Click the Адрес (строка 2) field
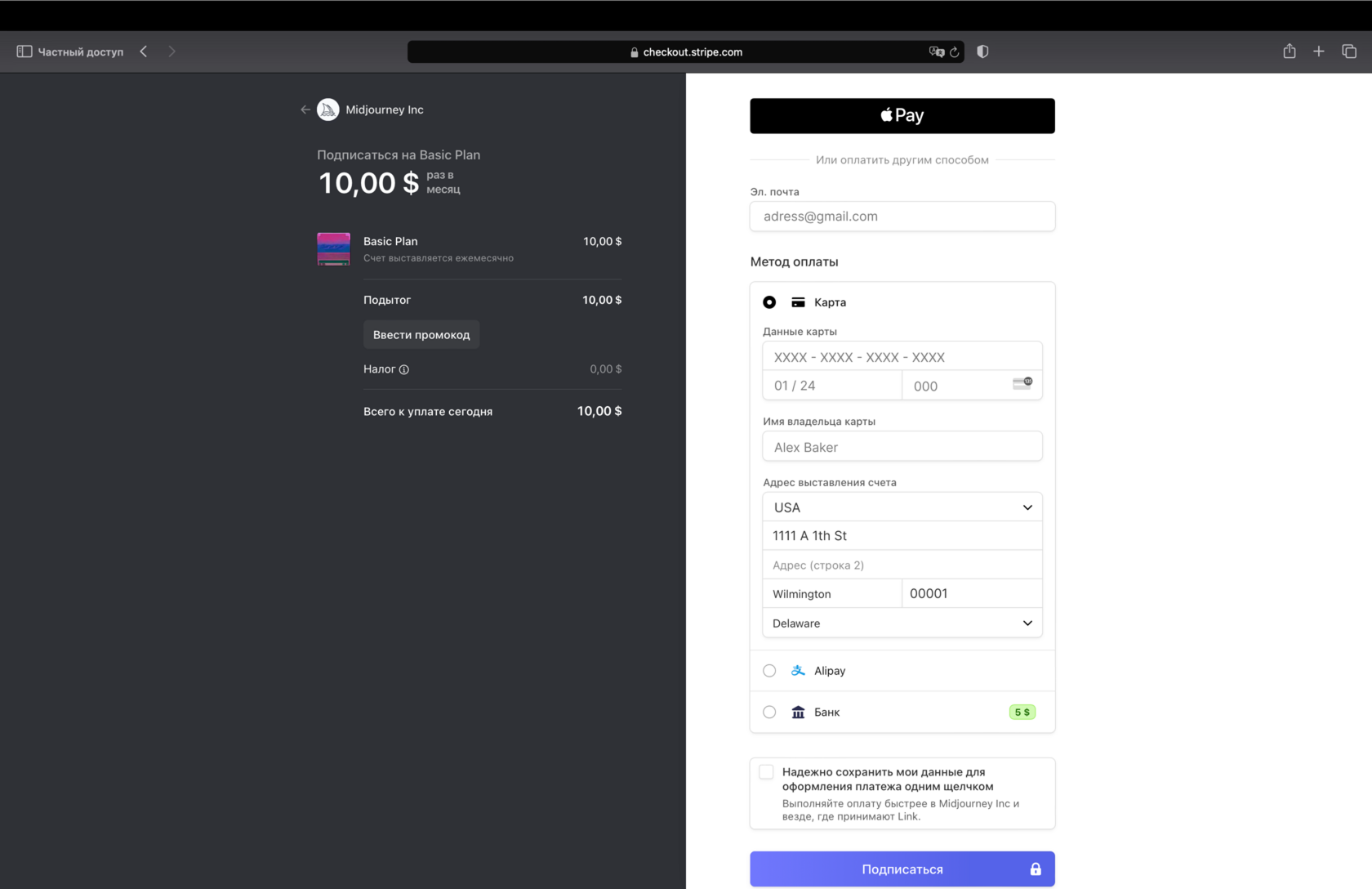The image size is (1372, 889). pyautogui.click(x=902, y=565)
